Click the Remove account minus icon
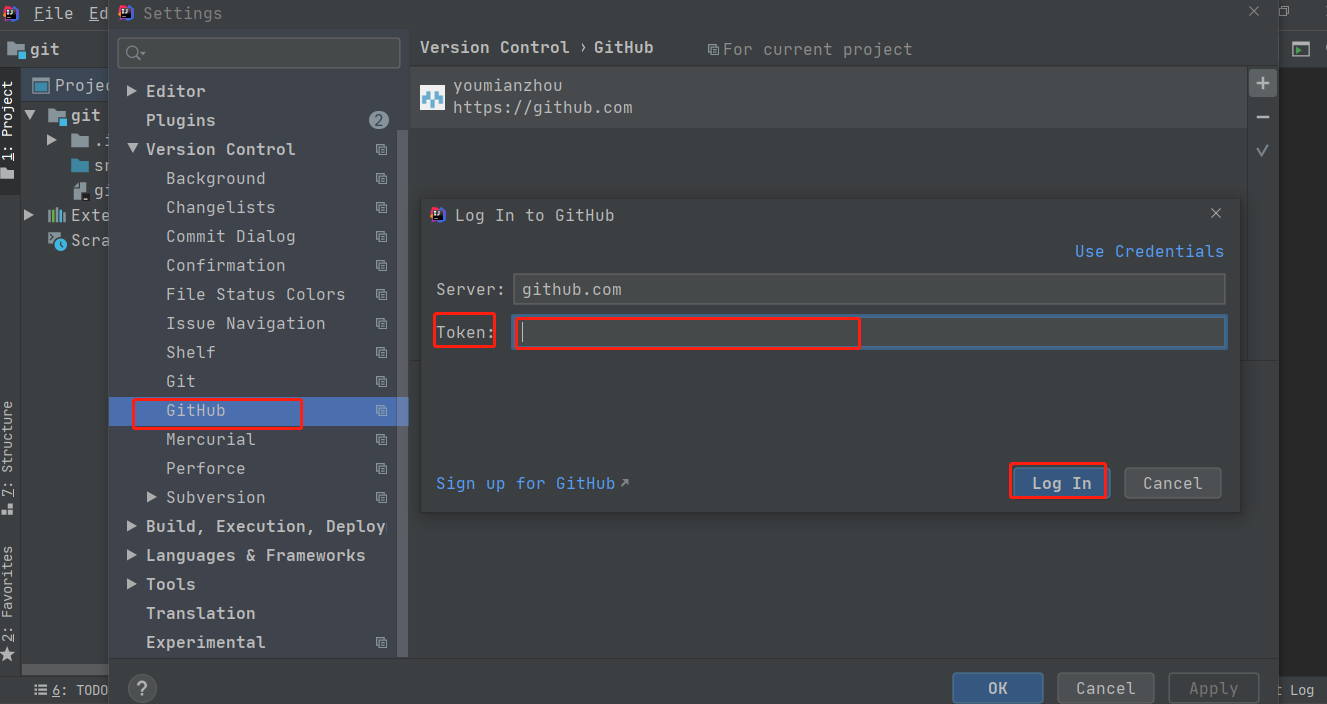Screen dimensions: 1327x704 [1263, 117]
